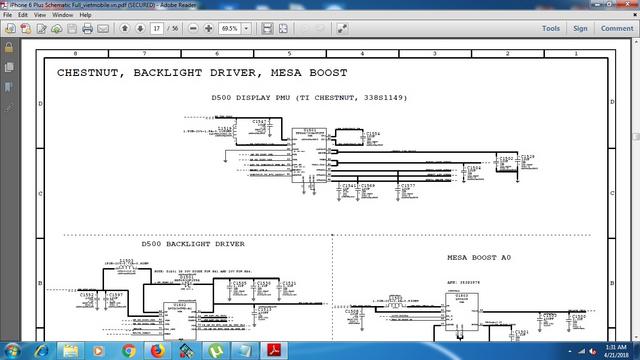Open the zoom percentage dropdown arrow
Viewport: 640px width, 360px height.
tap(246, 28)
